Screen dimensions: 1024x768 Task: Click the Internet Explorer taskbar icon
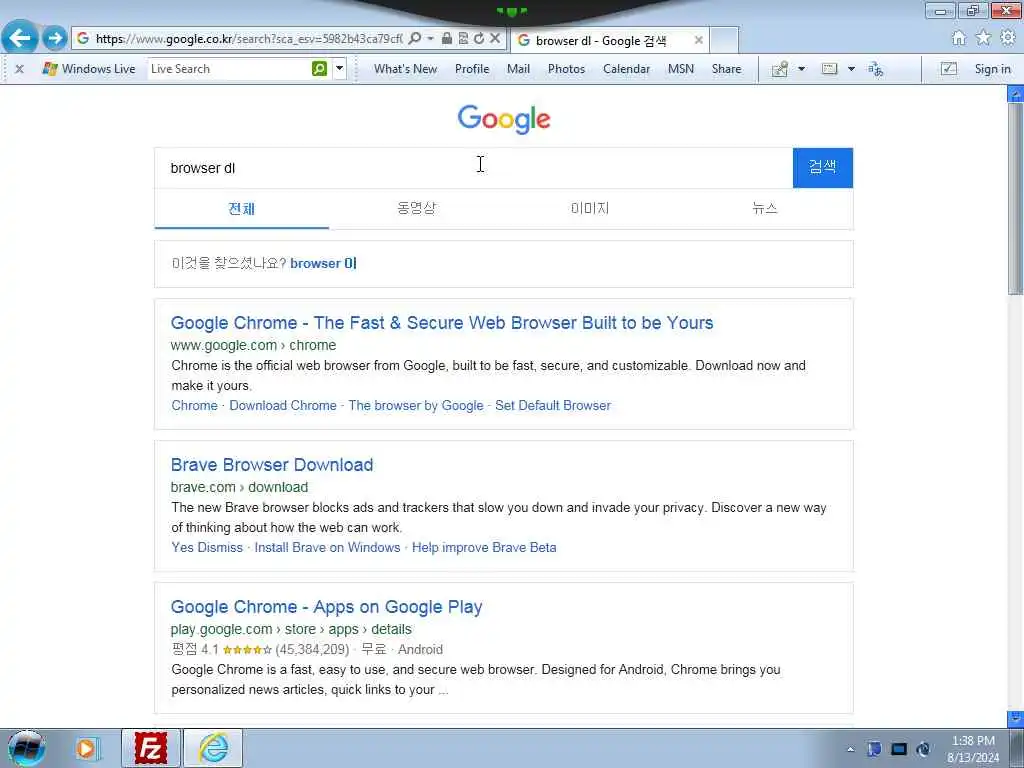(x=214, y=748)
